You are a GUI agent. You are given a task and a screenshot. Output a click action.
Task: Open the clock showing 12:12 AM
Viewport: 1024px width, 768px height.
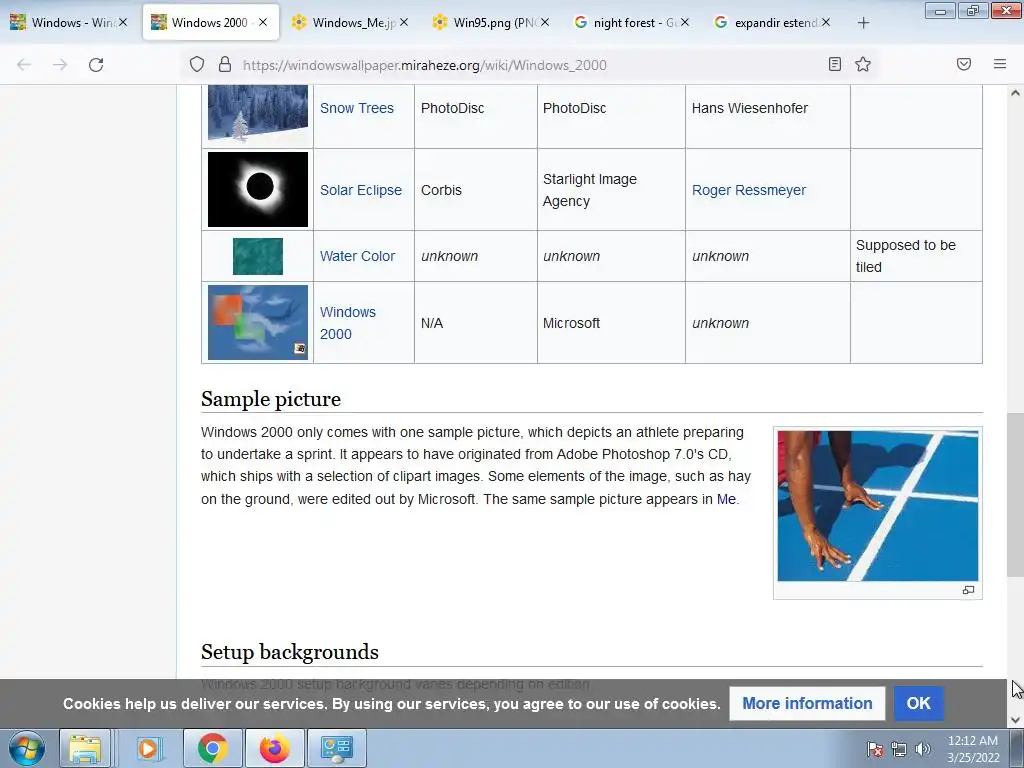pos(973,749)
